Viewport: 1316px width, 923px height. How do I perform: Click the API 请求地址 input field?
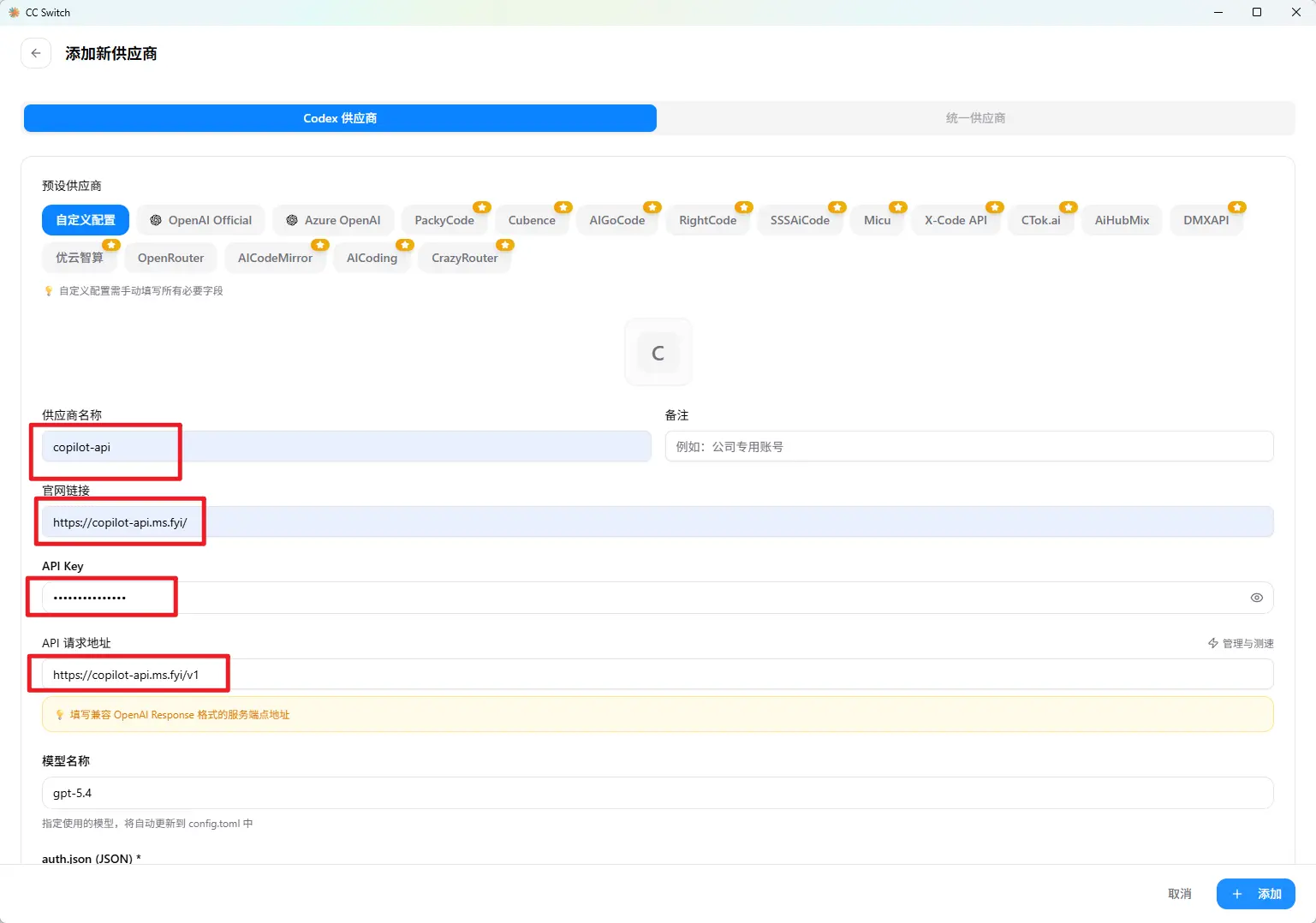pyautogui.click(x=657, y=675)
